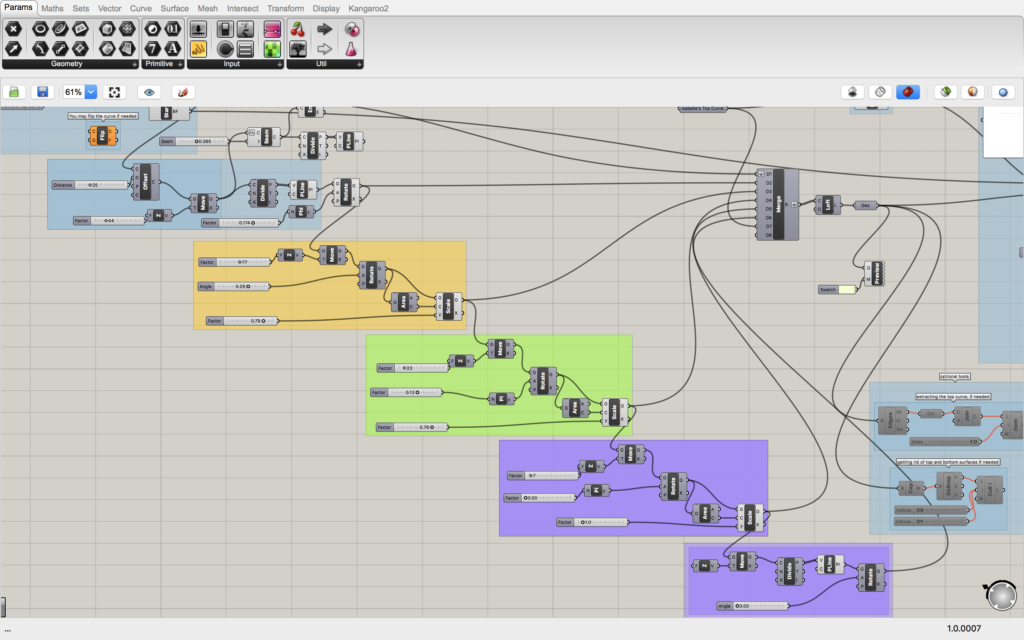Viewport: 1024px width, 640px height.
Task: Pick the Gradient control icon
Action: point(272,29)
